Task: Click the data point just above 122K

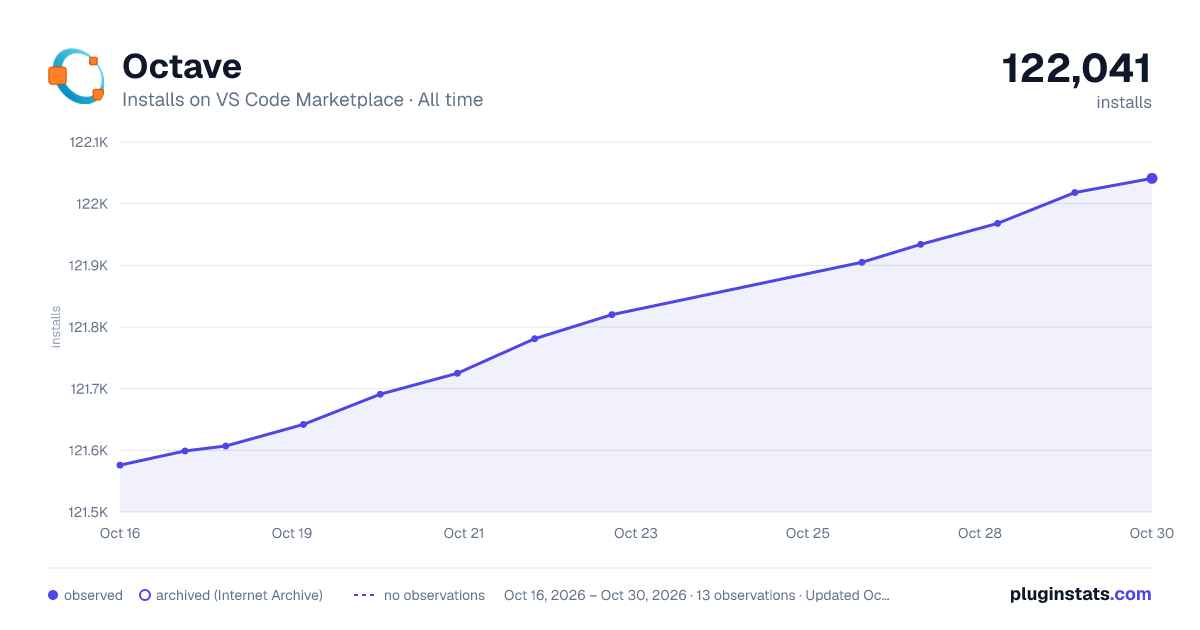Action: pos(1075,192)
